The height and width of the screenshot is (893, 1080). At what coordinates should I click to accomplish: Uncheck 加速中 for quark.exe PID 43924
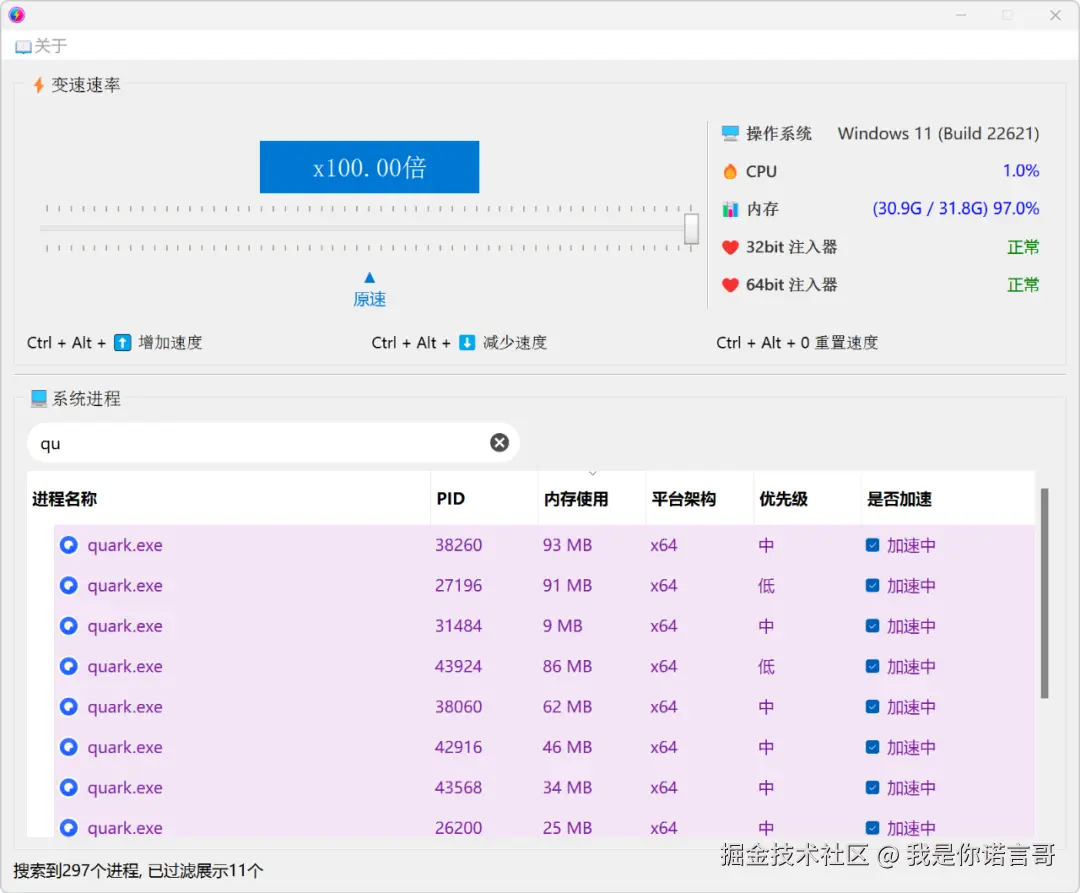pyautogui.click(x=872, y=666)
